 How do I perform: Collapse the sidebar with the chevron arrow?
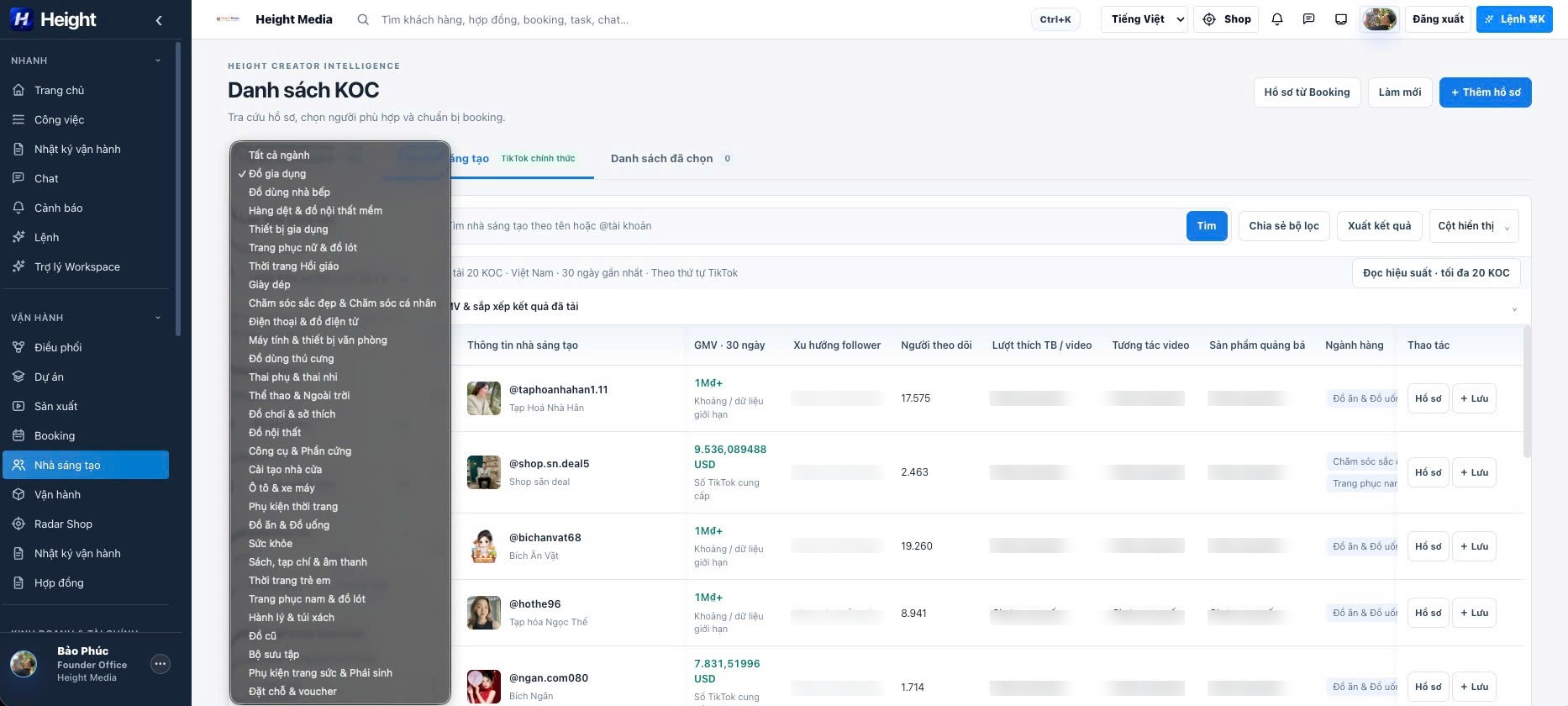tap(159, 20)
